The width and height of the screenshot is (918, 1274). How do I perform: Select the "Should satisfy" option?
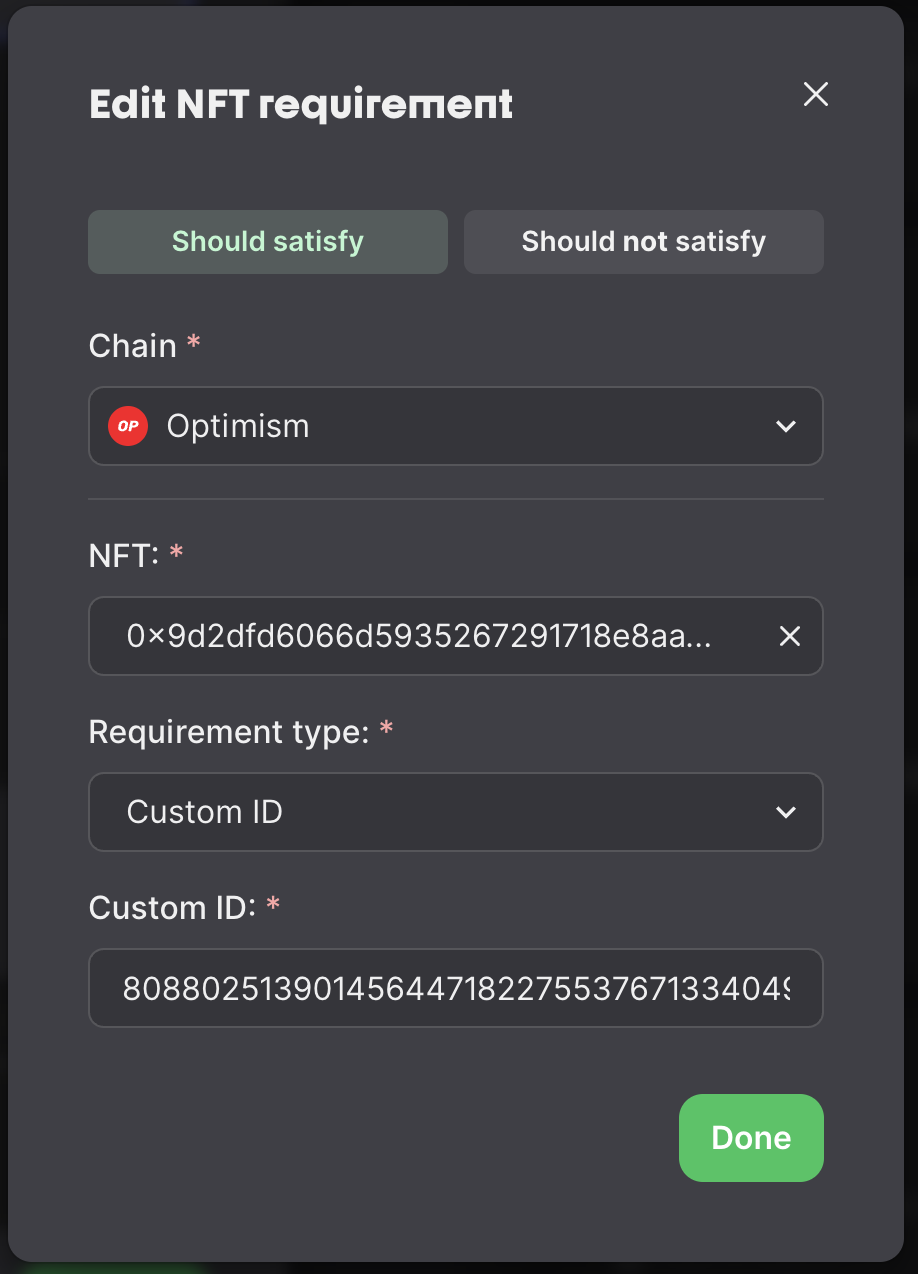pos(268,242)
